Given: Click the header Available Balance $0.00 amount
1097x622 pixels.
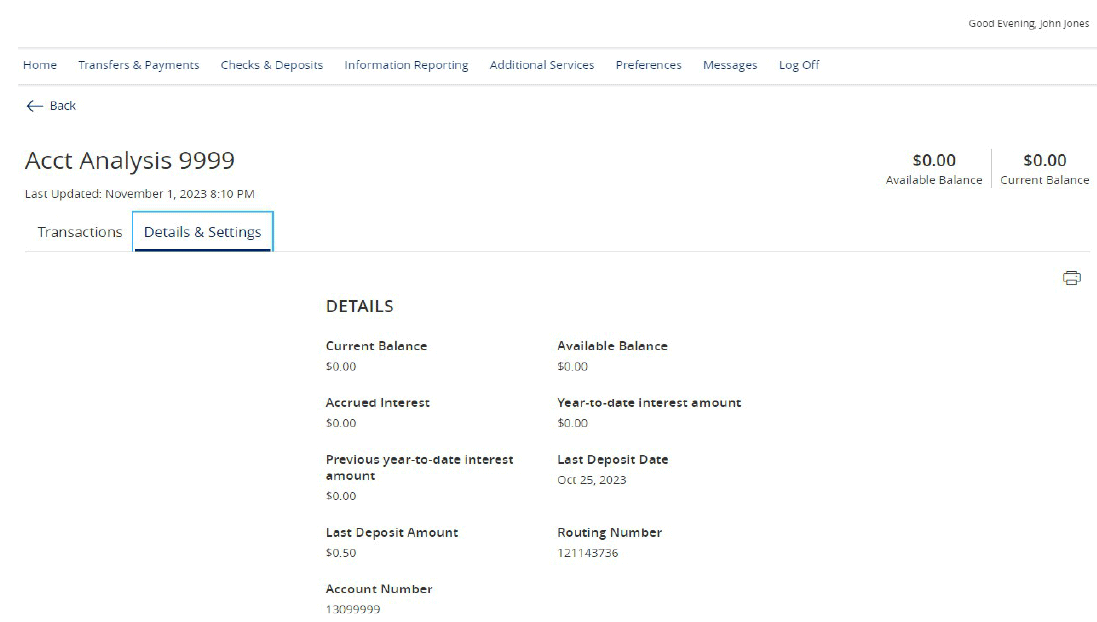Looking at the screenshot, I should (x=934, y=160).
